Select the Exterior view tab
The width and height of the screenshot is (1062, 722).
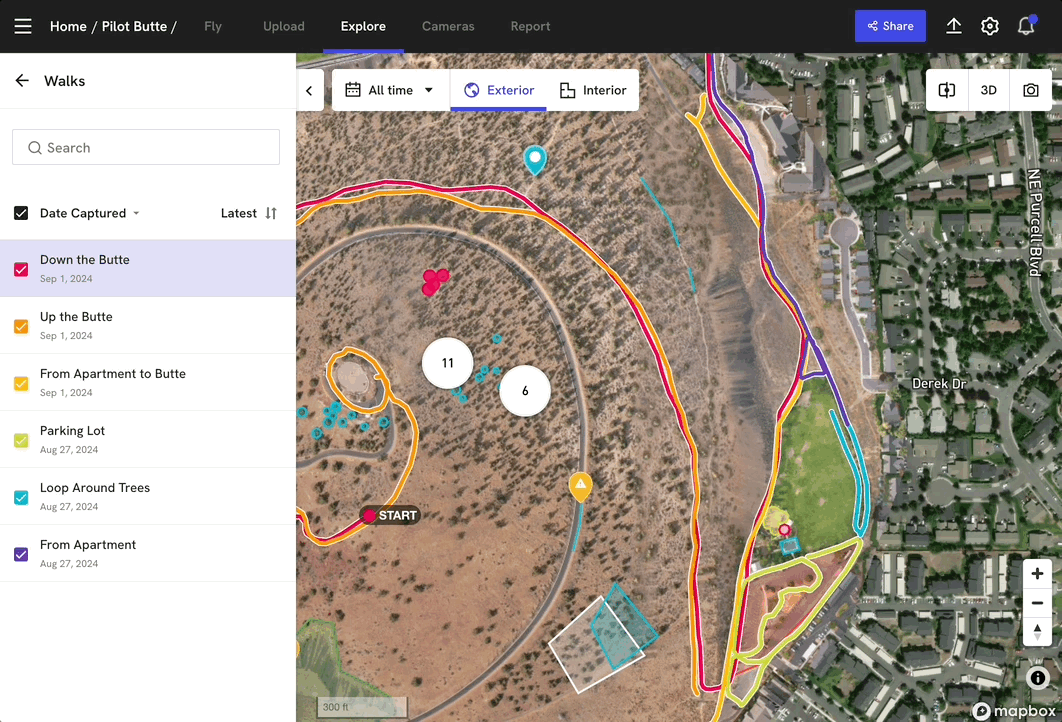coord(498,90)
